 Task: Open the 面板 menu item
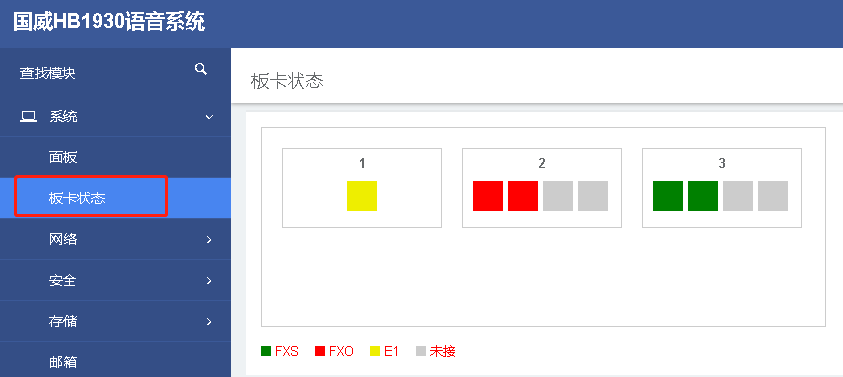[x=115, y=157]
